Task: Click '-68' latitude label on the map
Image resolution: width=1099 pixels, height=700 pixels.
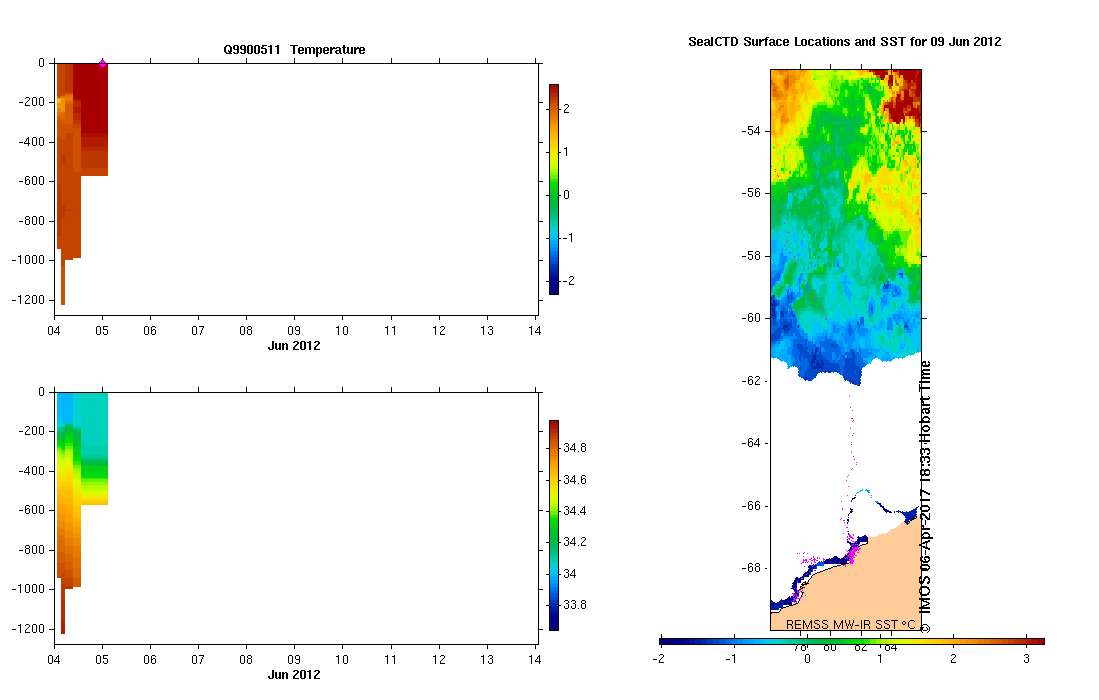Action: 751,568
